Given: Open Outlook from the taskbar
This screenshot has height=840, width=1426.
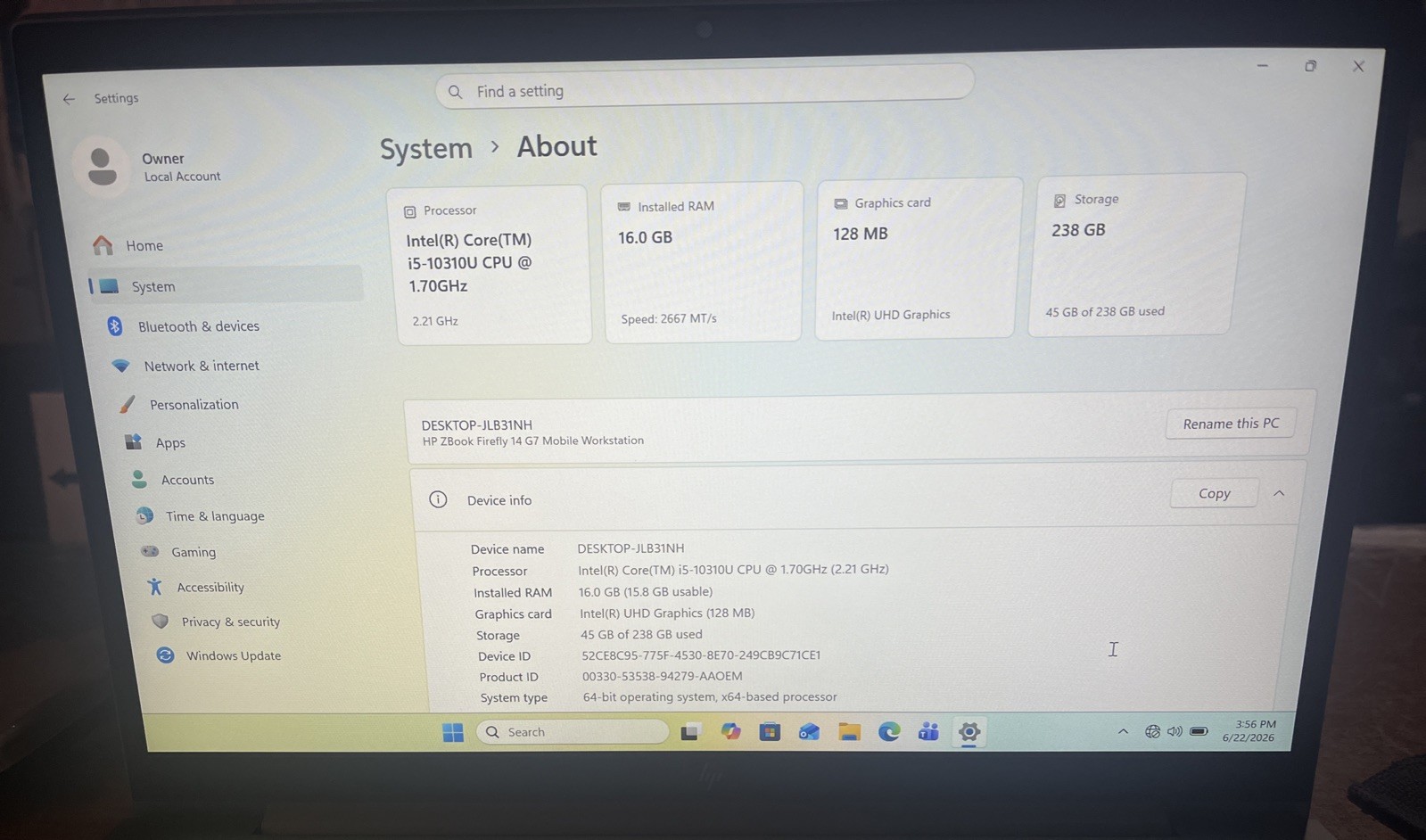Looking at the screenshot, I should pos(809,732).
